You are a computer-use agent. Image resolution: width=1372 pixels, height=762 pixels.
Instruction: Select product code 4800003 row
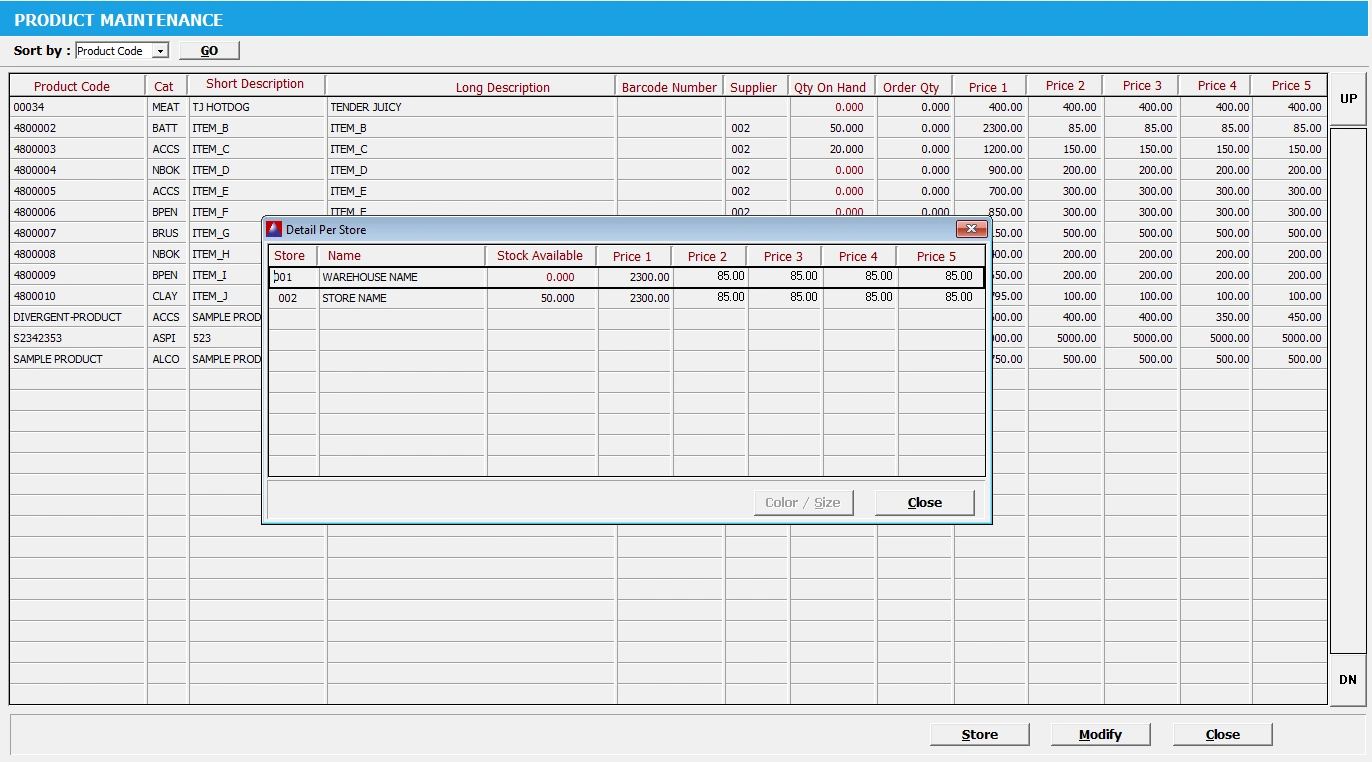pos(668,149)
